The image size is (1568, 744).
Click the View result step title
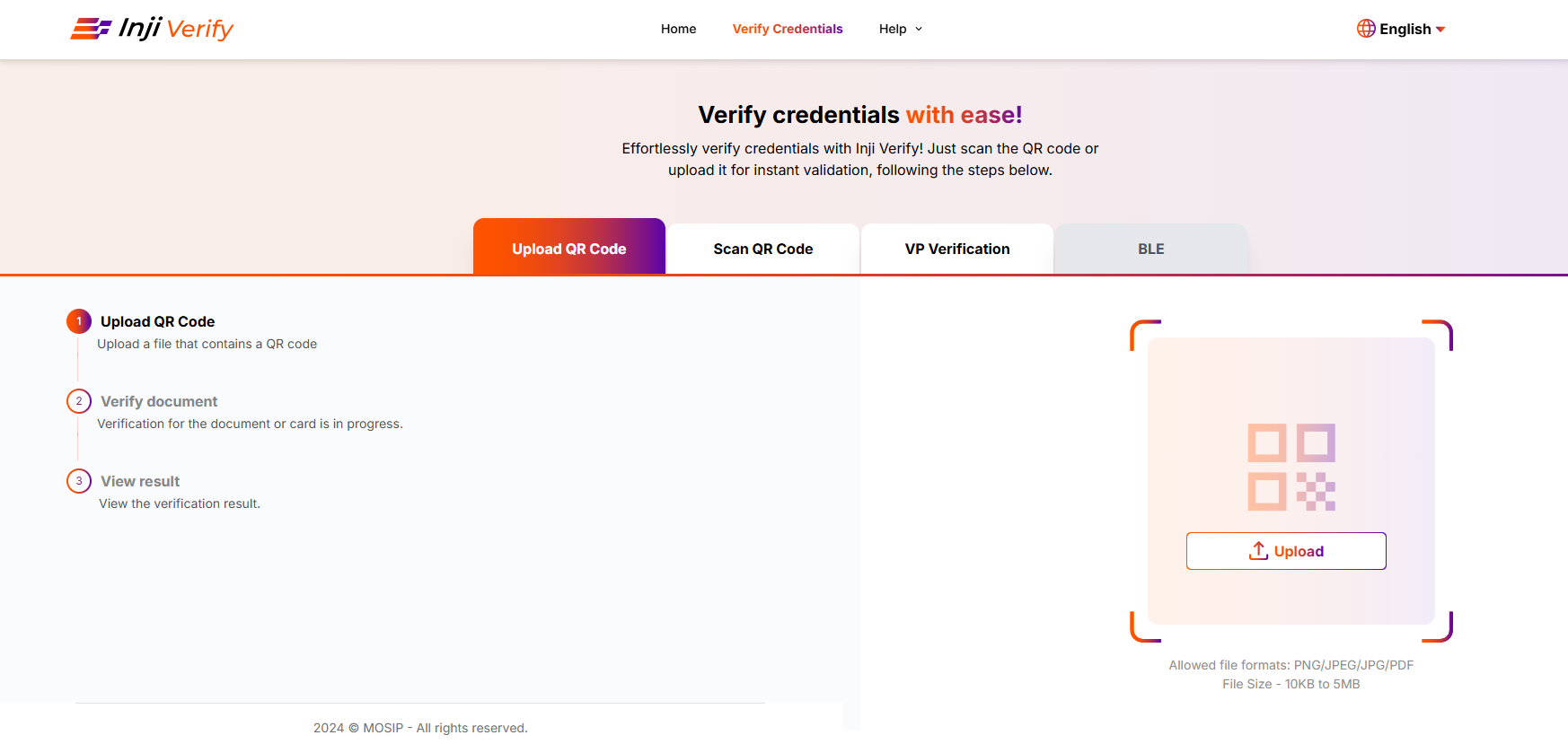pyautogui.click(x=140, y=481)
